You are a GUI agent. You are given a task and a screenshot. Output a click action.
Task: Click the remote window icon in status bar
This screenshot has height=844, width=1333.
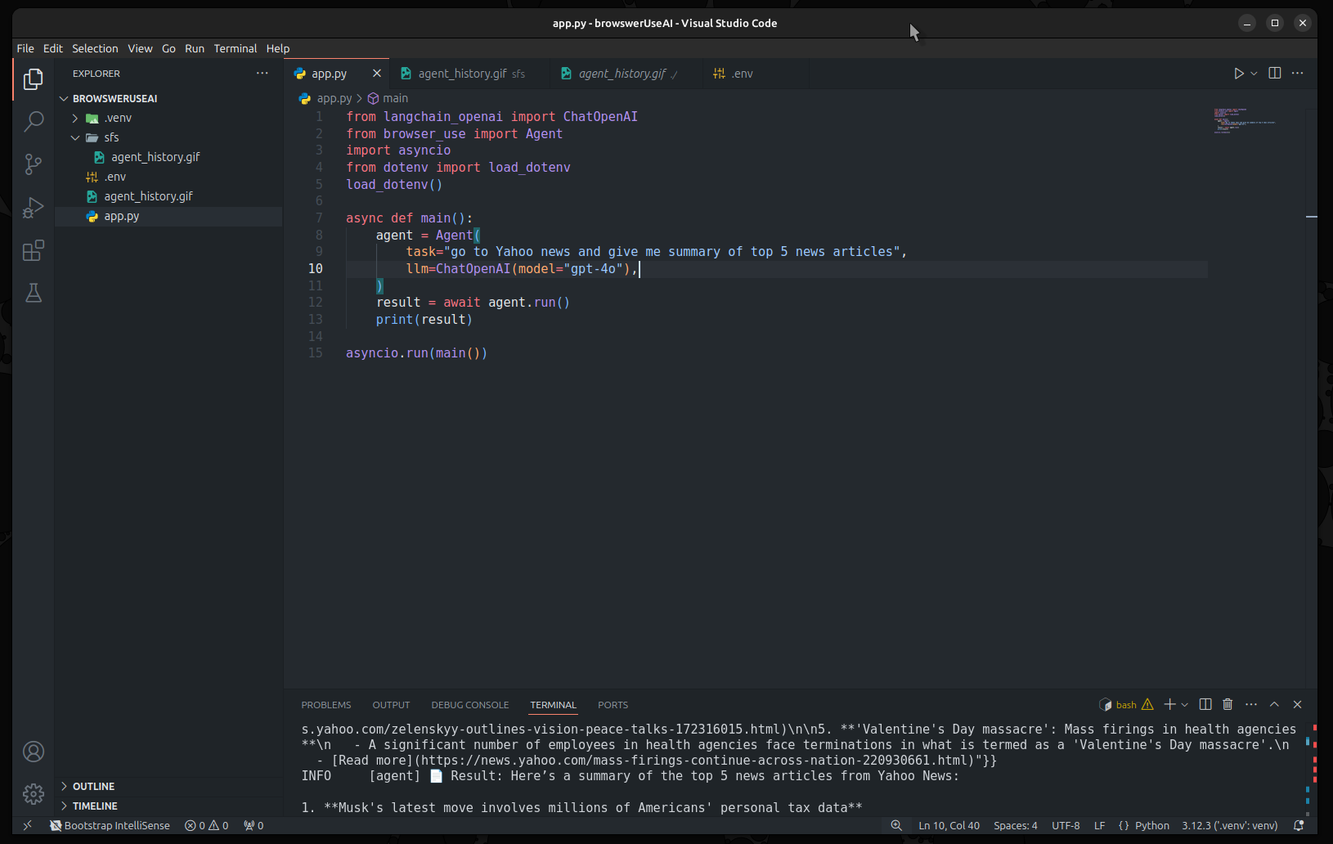pos(27,826)
